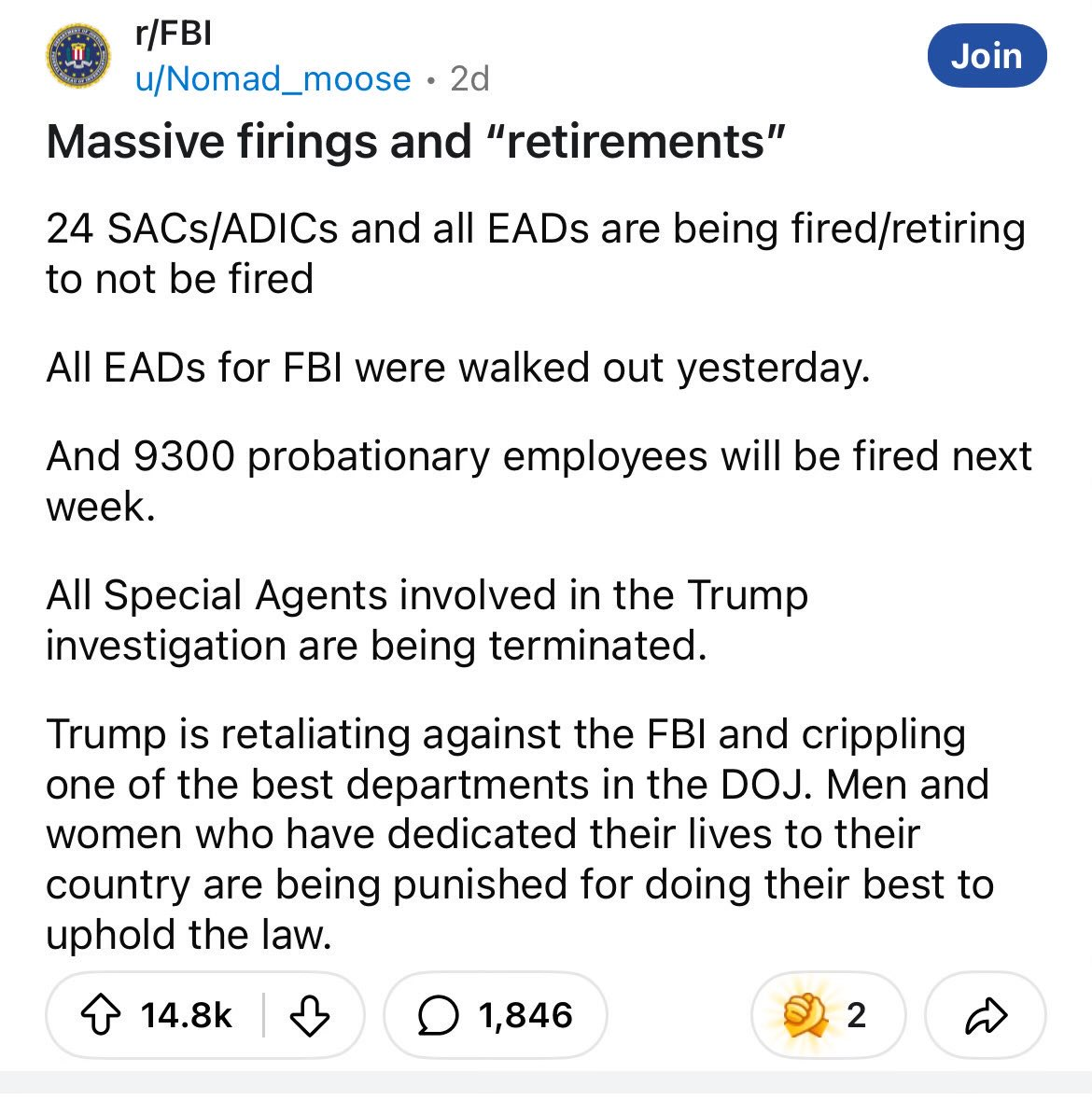
Task: Tap the handshake award icon
Action: tap(805, 1015)
